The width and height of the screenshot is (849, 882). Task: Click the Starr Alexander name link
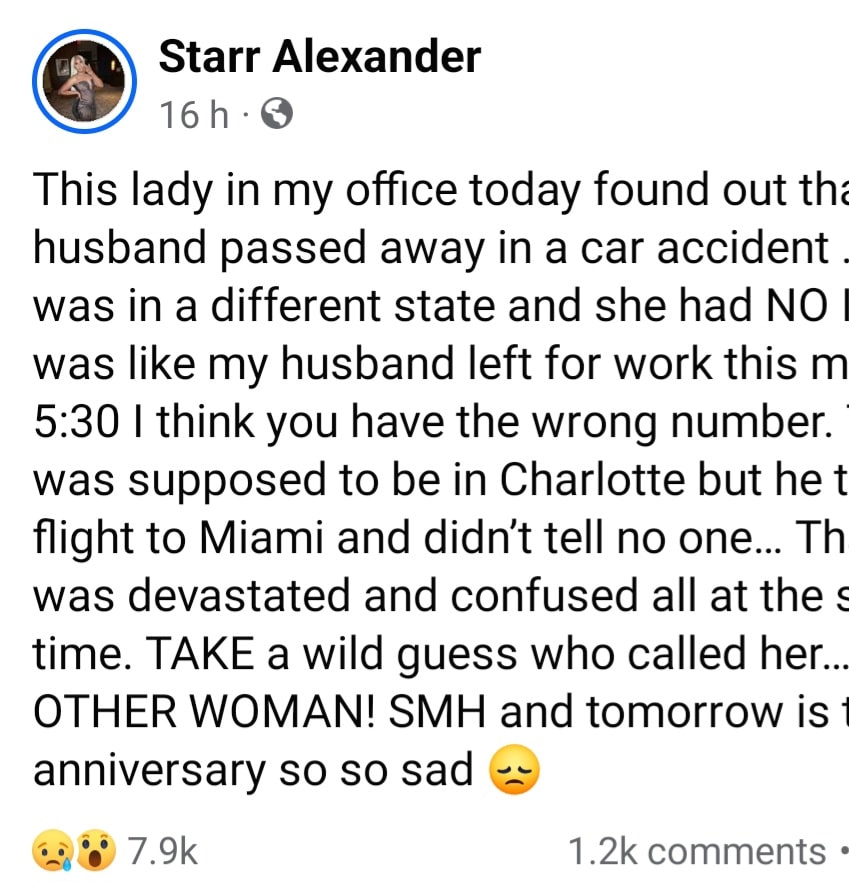click(319, 57)
